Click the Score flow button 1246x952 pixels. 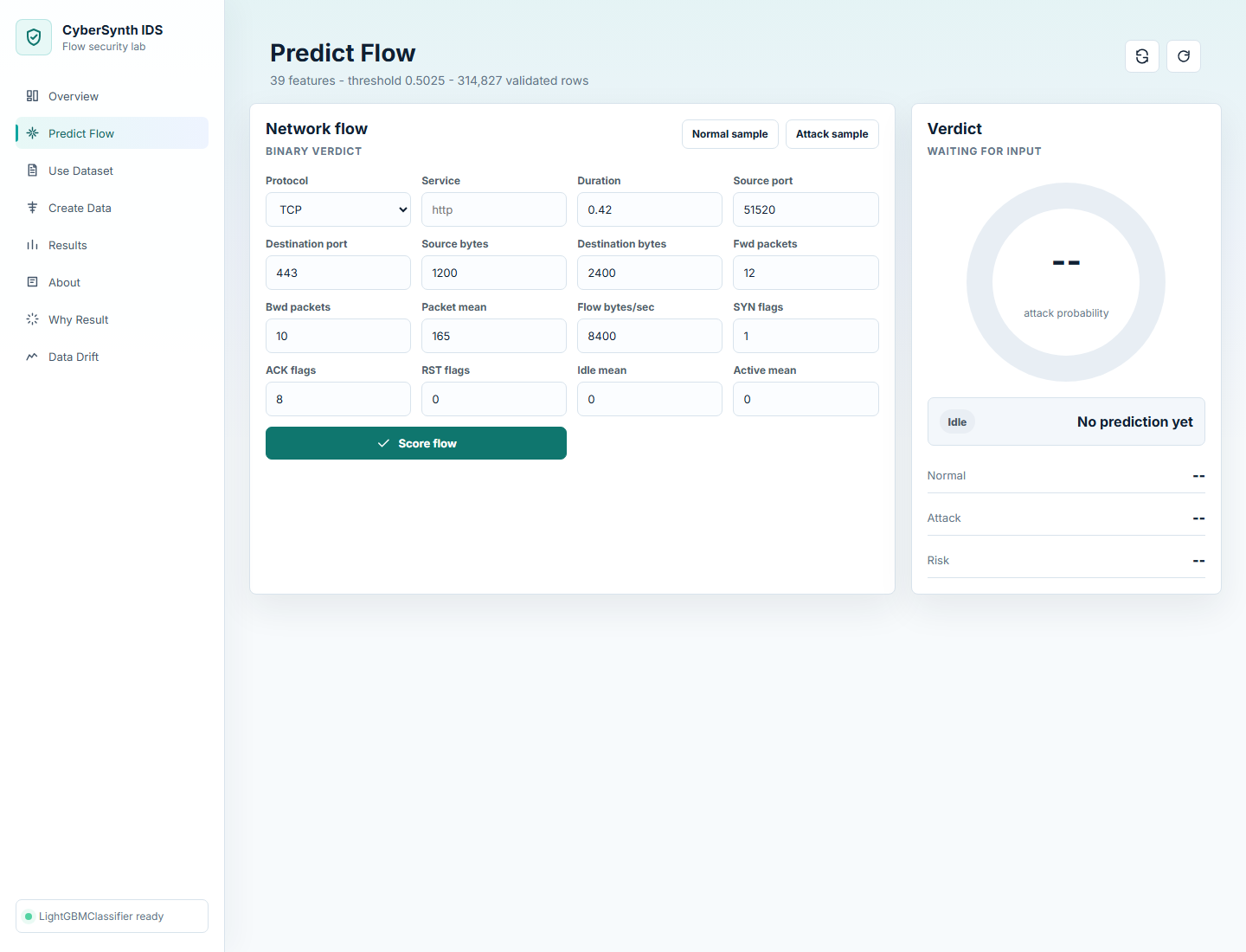tap(416, 443)
